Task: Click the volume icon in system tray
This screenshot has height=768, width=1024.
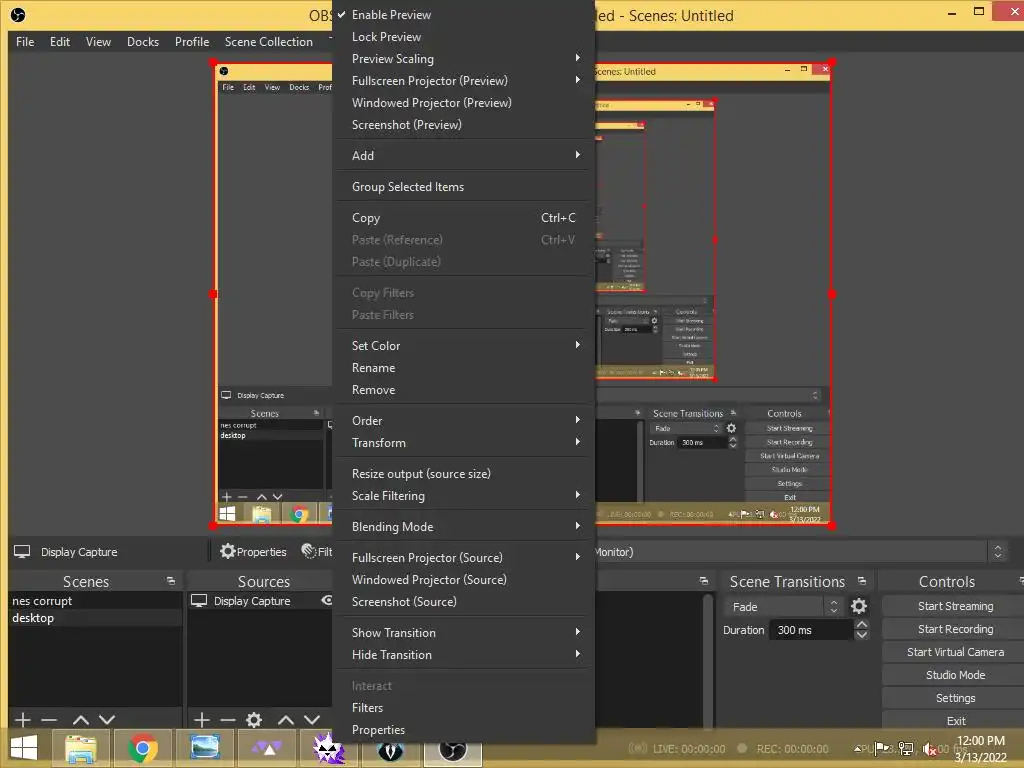Action: tap(929, 748)
